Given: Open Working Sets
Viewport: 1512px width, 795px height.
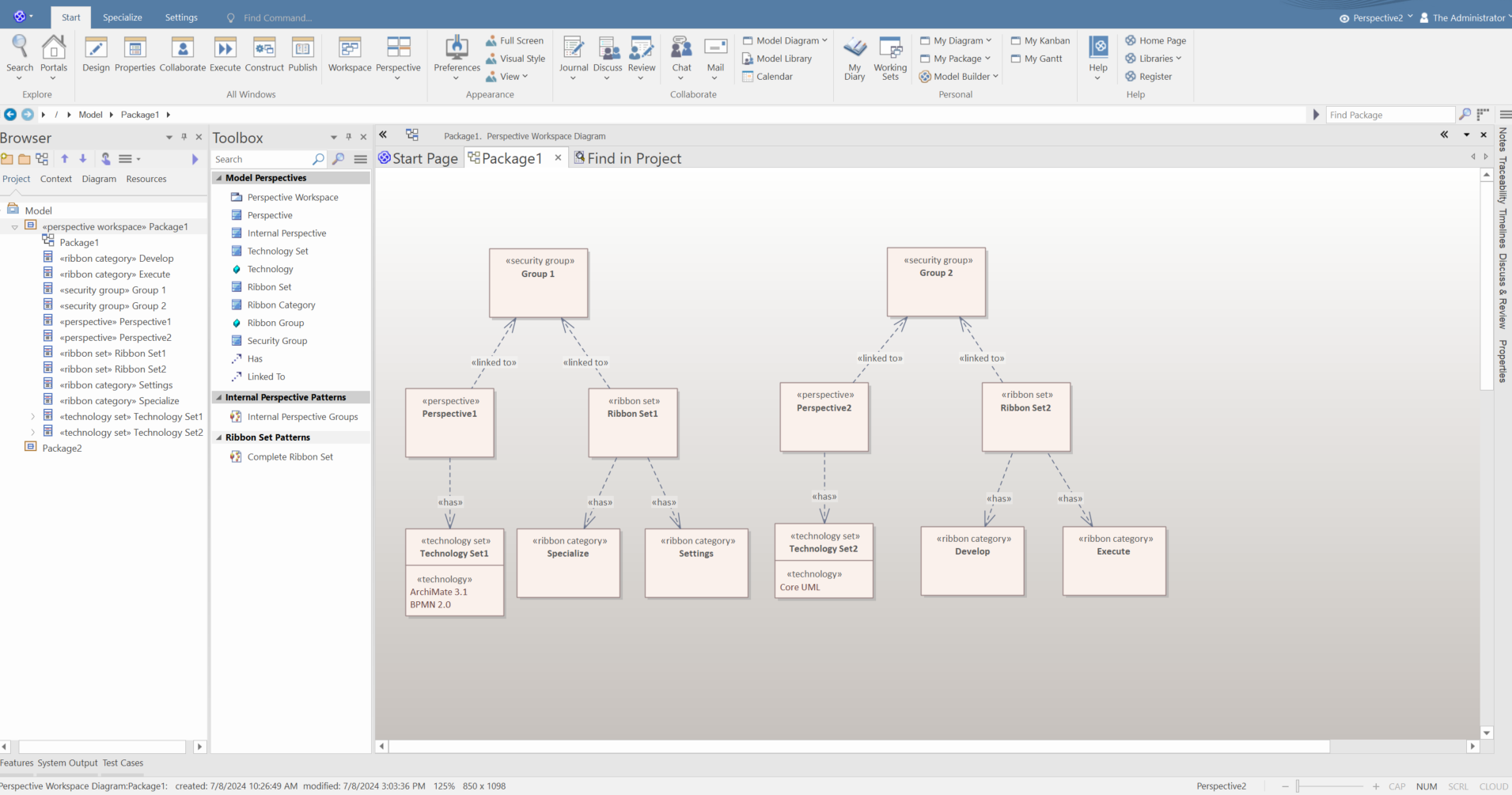Looking at the screenshot, I should [890, 58].
